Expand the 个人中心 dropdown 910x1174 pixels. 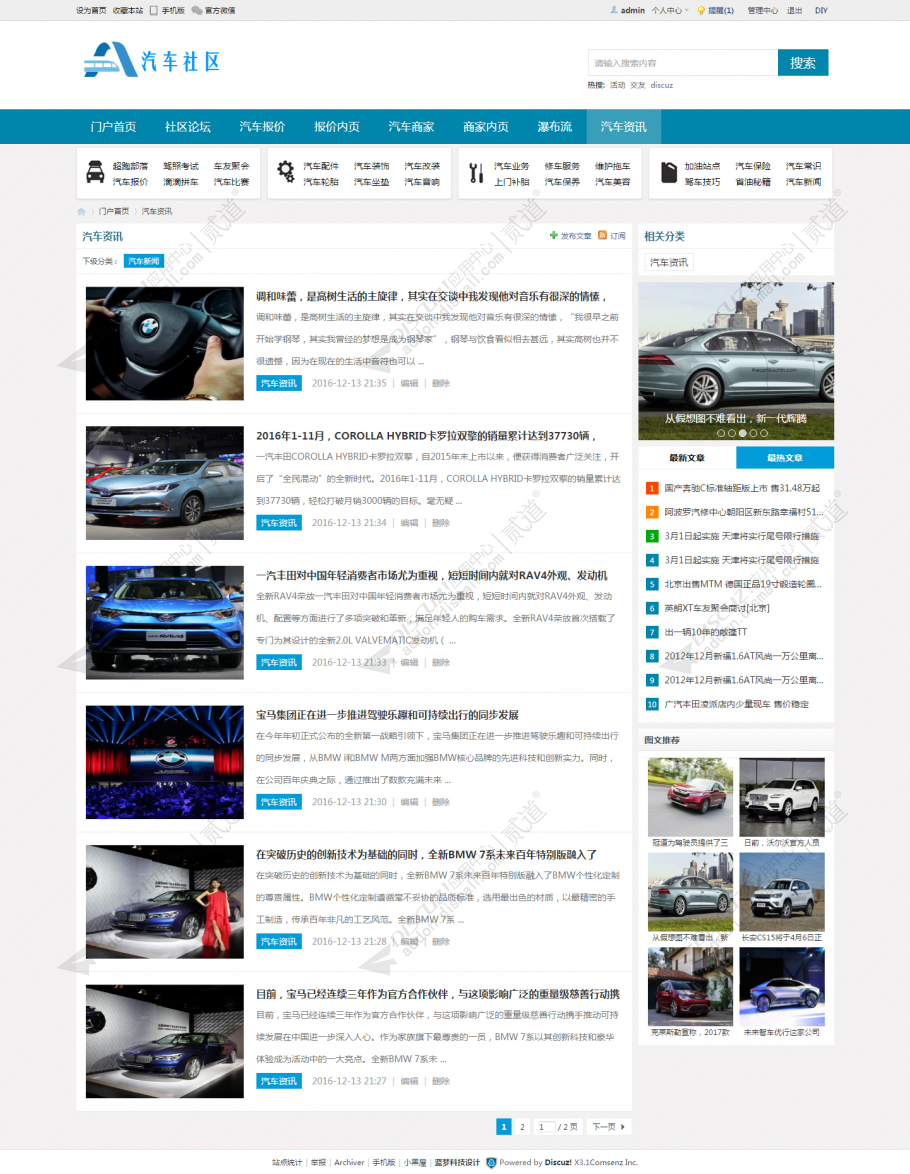pos(670,10)
